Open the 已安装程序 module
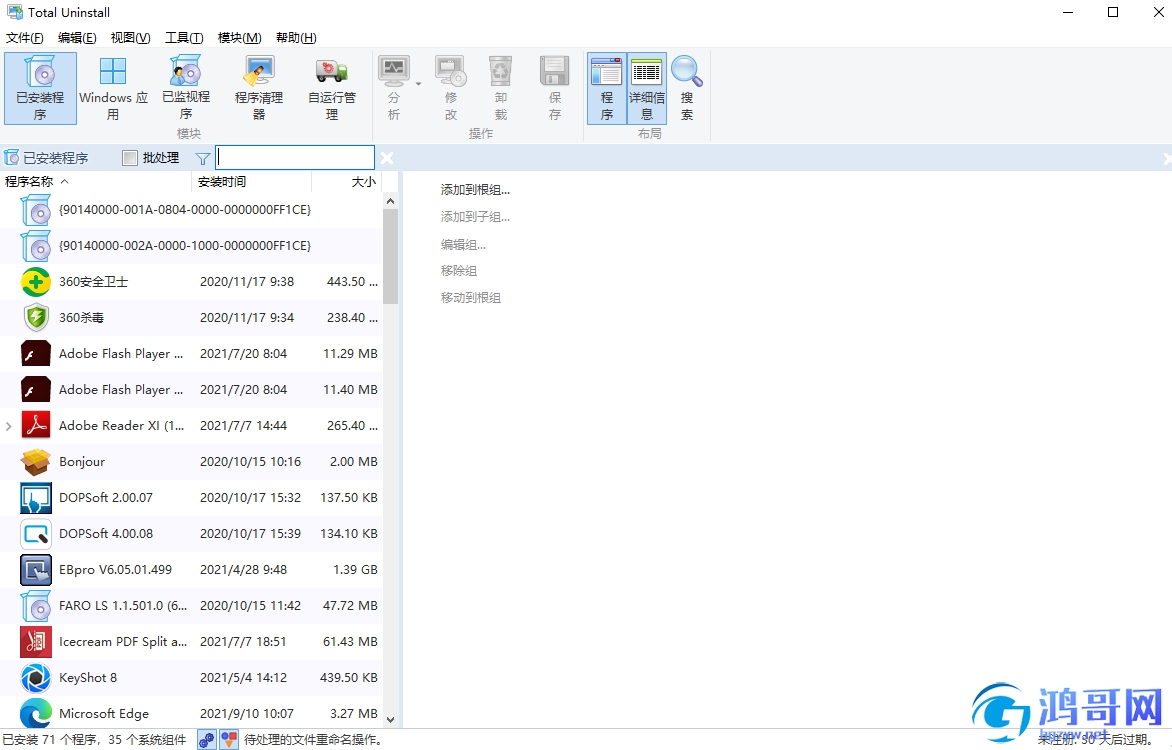Image resolution: width=1172 pixels, height=750 pixels. pyautogui.click(x=40, y=88)
